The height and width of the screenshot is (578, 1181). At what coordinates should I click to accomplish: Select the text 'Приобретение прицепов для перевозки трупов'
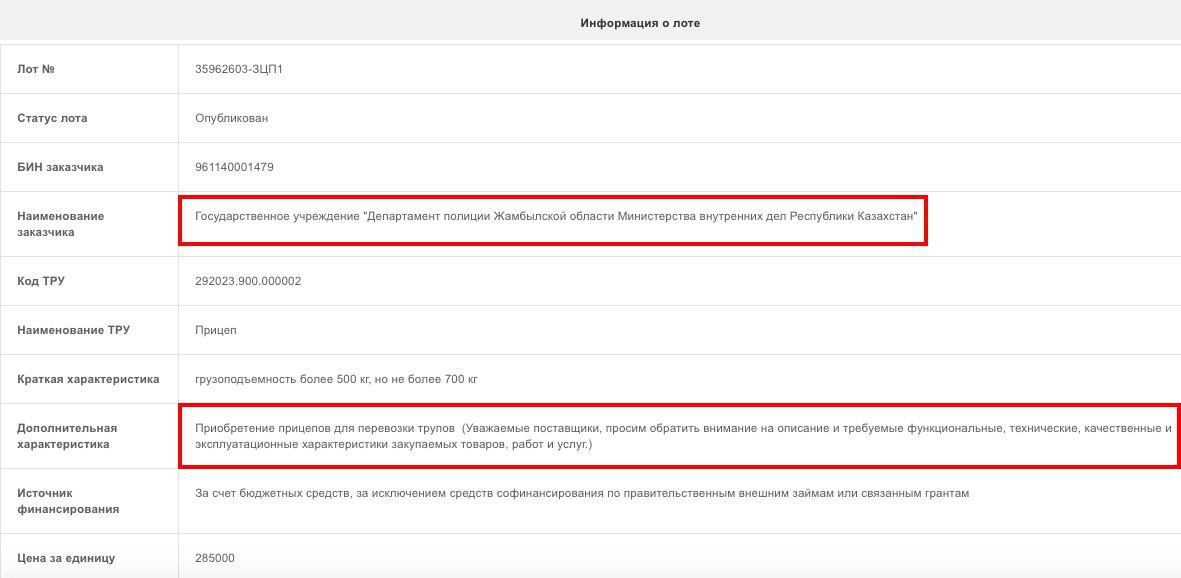325,428
